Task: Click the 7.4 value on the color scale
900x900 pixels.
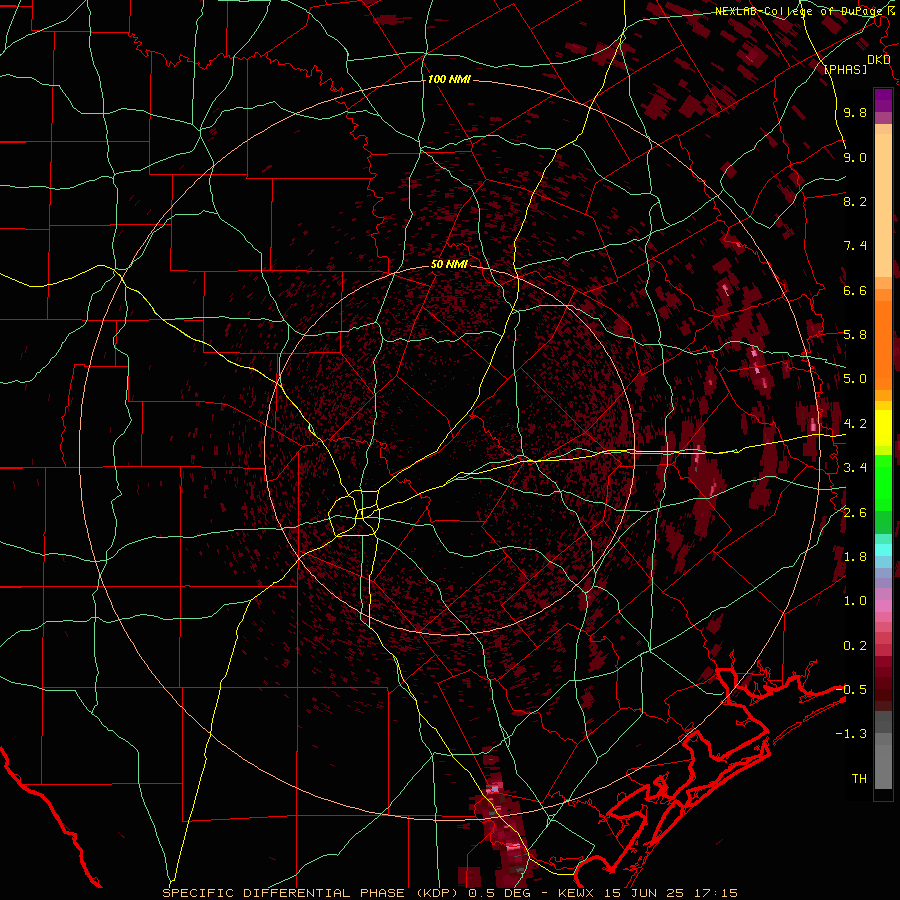Action: [855, 246]
